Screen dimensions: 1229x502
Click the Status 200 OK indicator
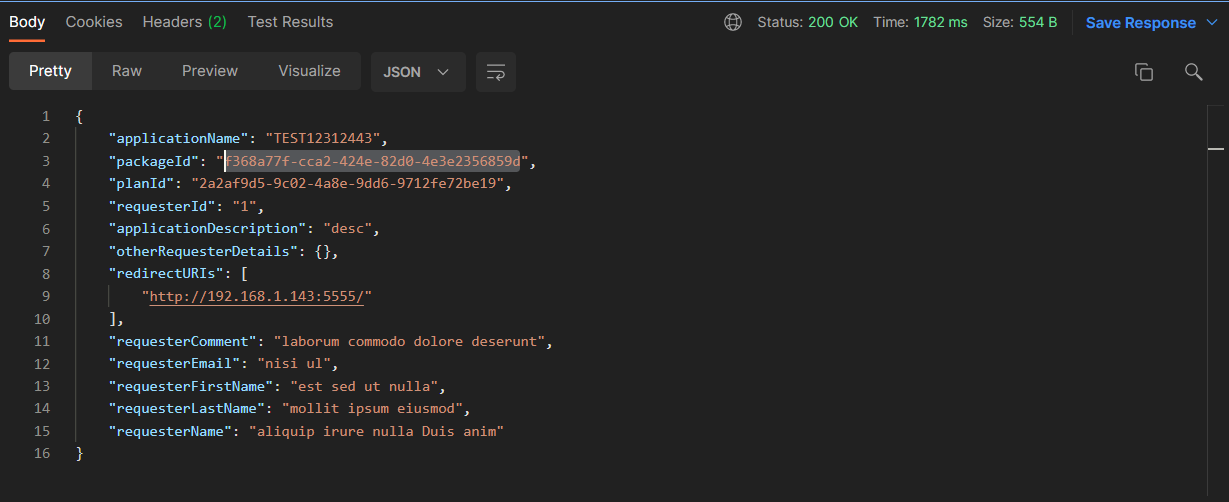coord(807,22)
